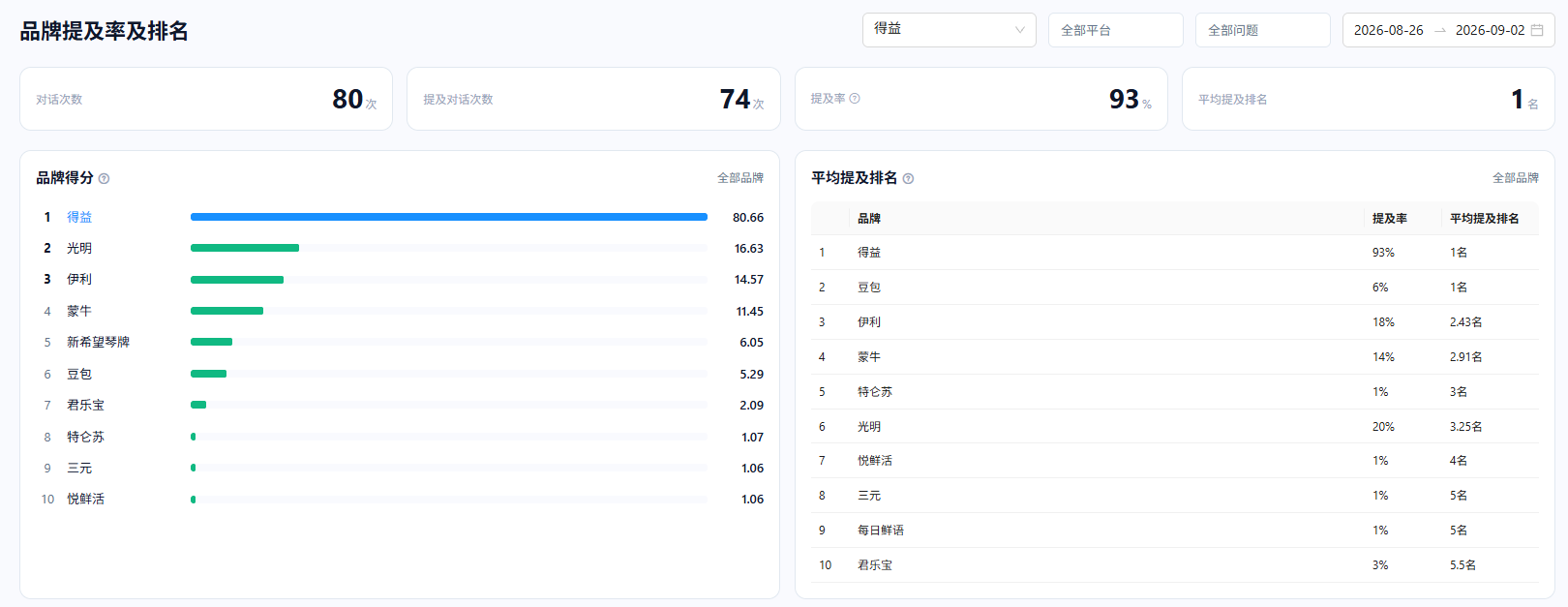
Task: Click 伊利 row in the ranking table
Action: pyautogui.click(x=1175, y=322)
